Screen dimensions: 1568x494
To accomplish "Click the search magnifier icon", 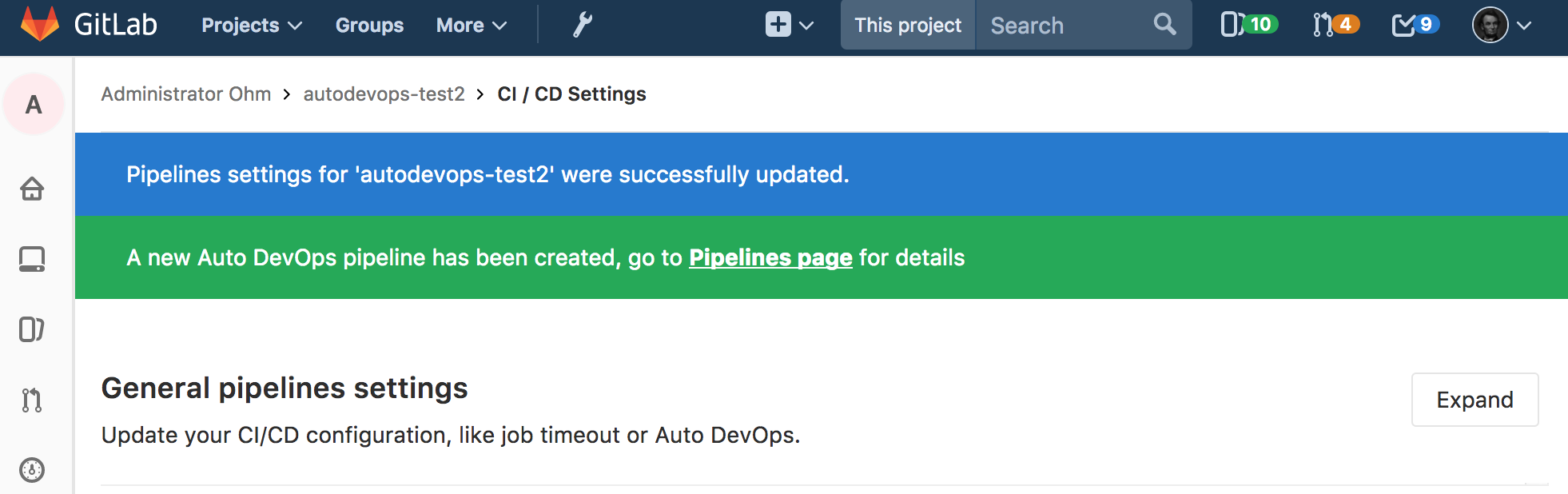I will click(1164, 25).
